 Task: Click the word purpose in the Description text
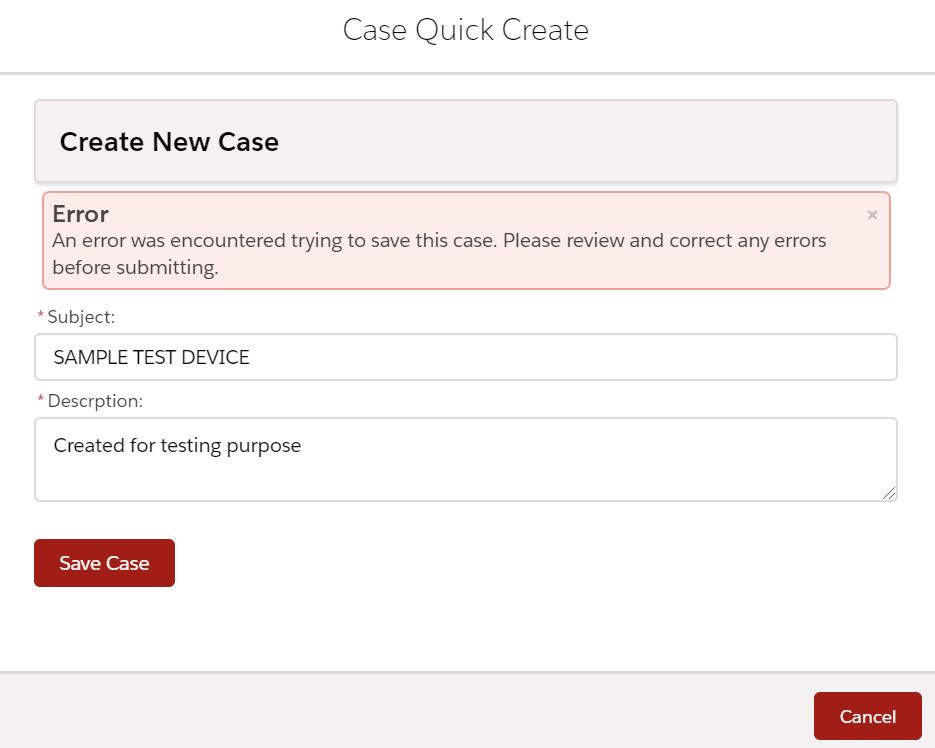coord(265,445)
